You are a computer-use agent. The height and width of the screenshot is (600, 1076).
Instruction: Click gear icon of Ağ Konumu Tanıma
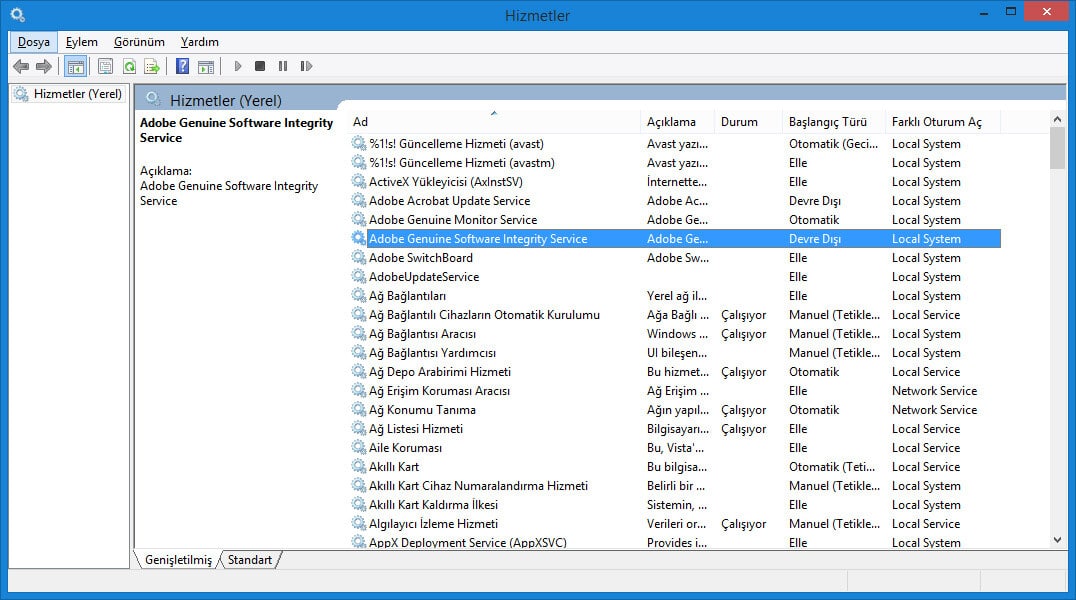tap(358, 410)
